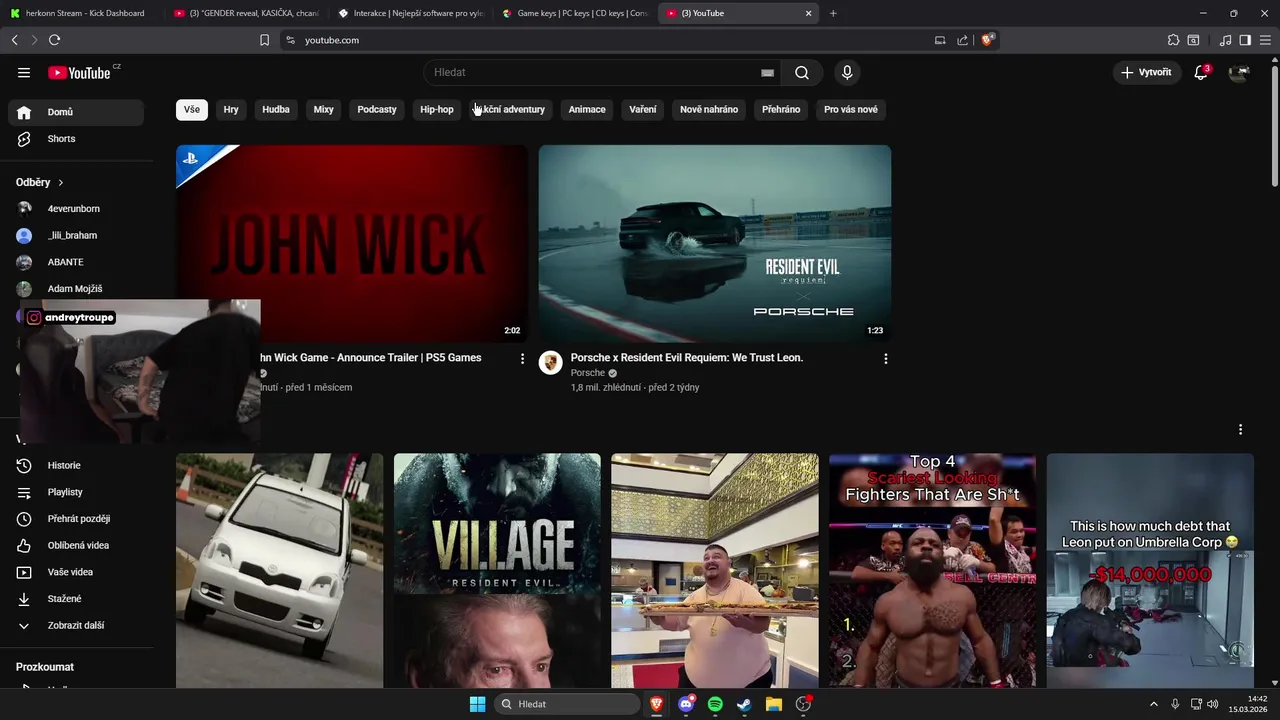Open the notifications bell
1280x720 pixels.
point(1201,72)
